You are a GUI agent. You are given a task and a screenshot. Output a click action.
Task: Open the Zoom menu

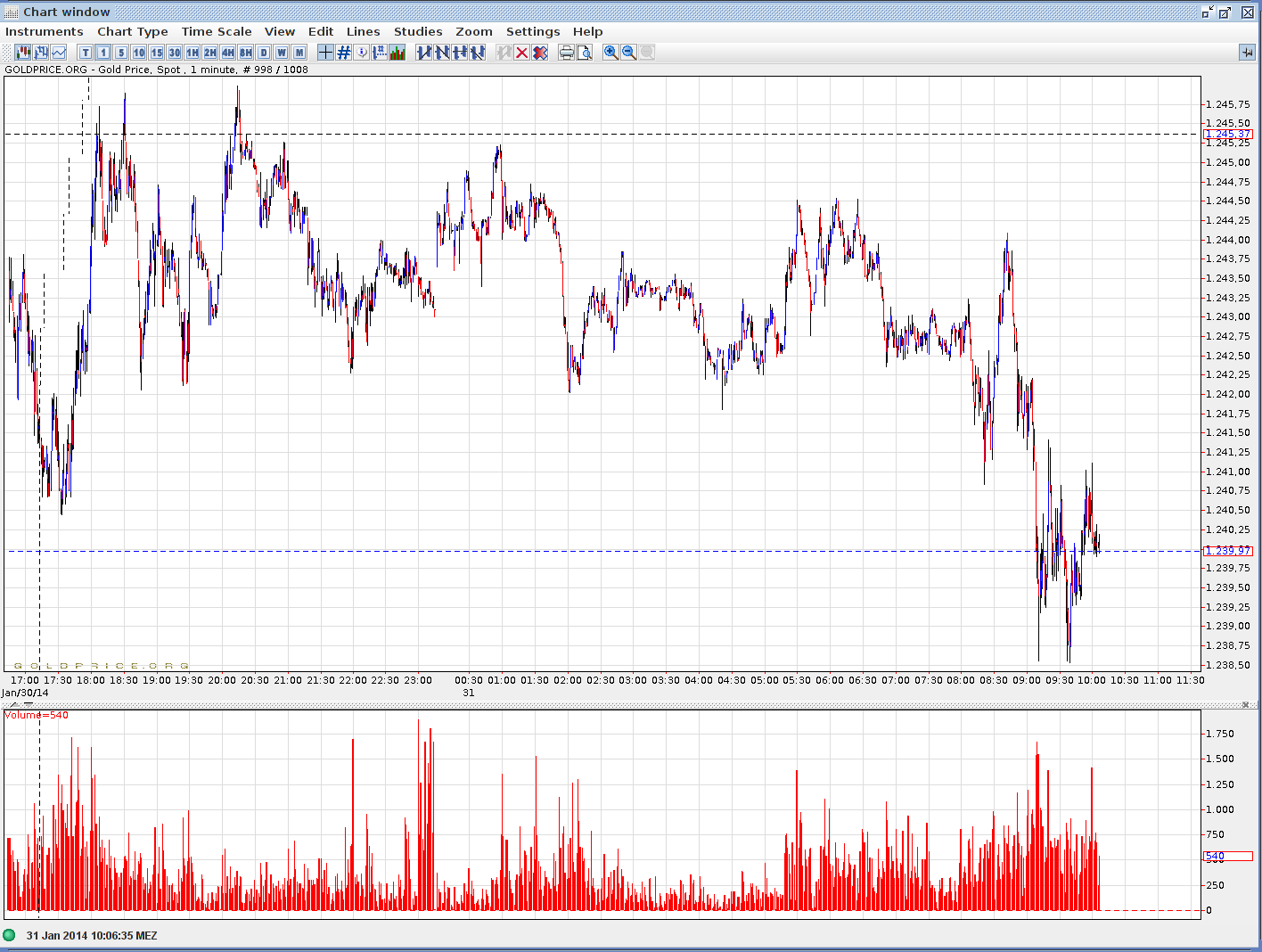point(474,31)
